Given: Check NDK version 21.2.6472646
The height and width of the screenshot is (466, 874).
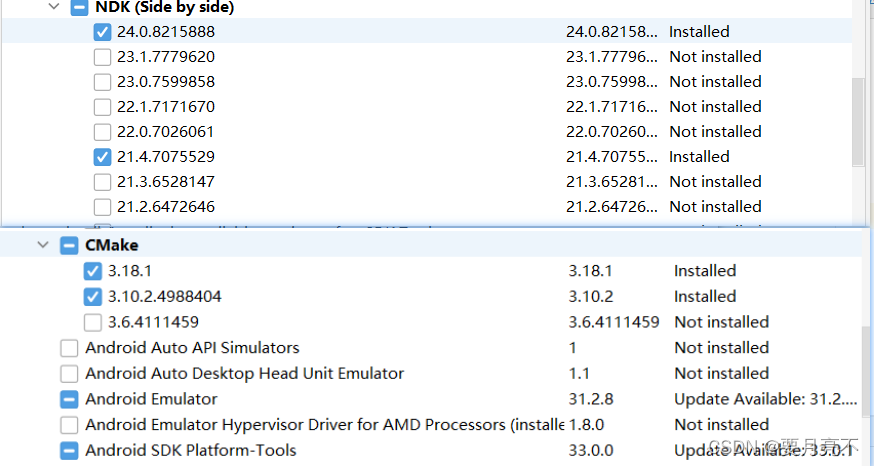Looking at the screenshot, I should pyautogui.click(x=102, y=207).
